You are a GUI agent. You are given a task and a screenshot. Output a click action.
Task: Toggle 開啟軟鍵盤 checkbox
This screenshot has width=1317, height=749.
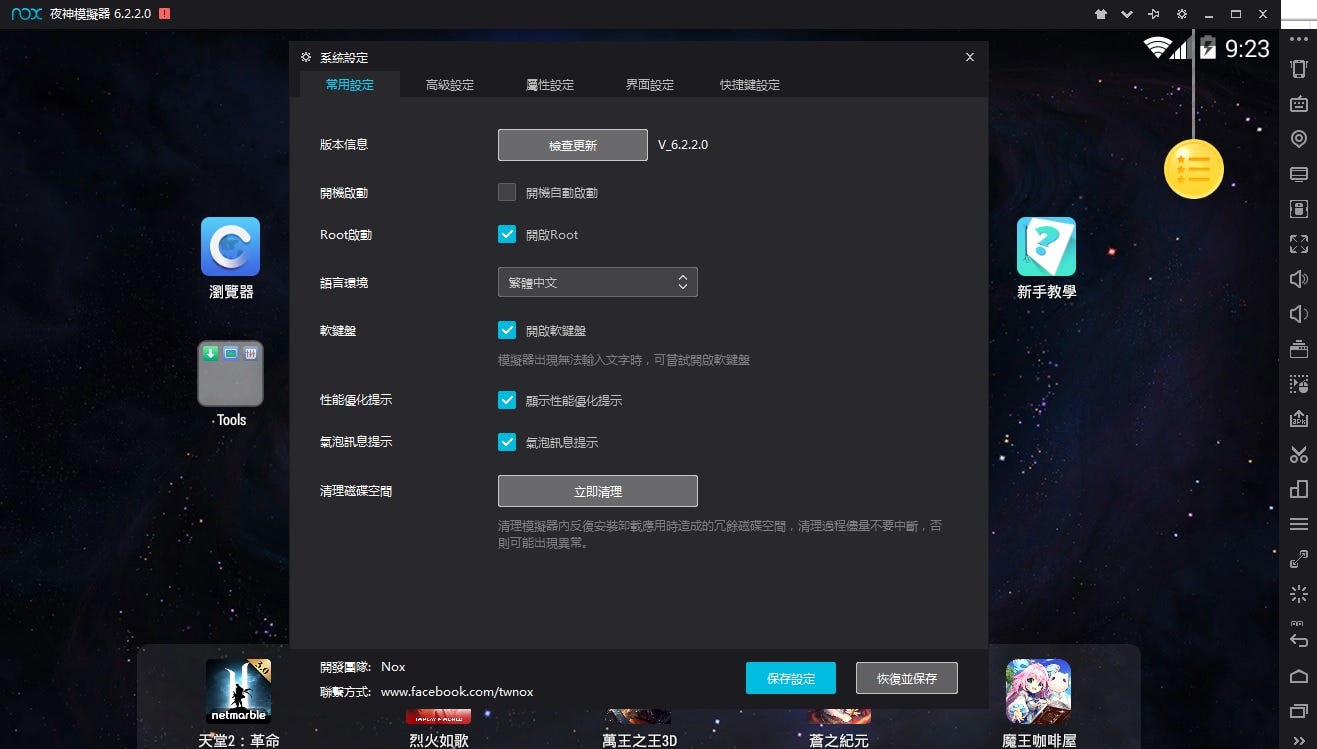(x=507, y=330)
